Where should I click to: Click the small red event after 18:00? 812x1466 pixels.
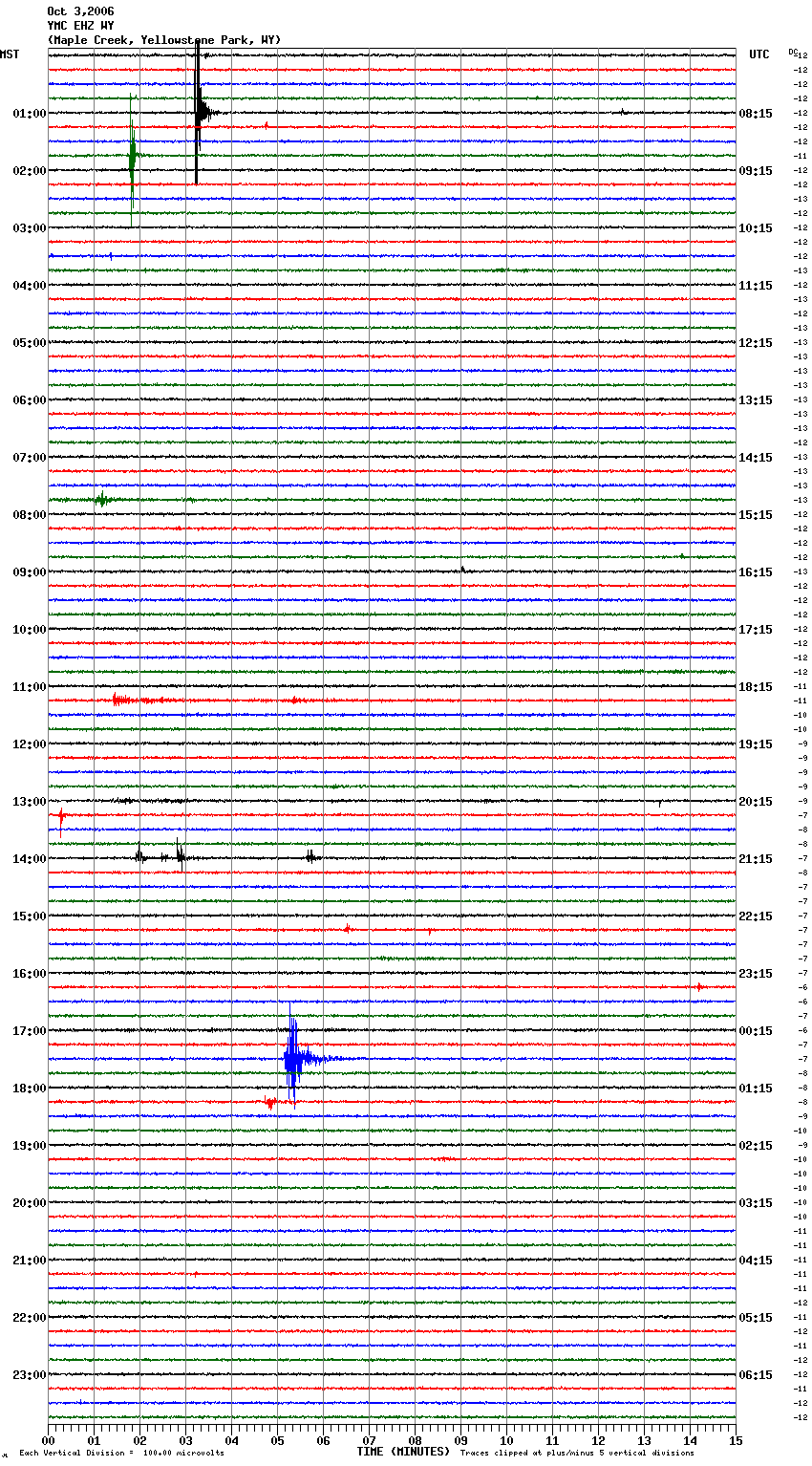(270, 1102)
